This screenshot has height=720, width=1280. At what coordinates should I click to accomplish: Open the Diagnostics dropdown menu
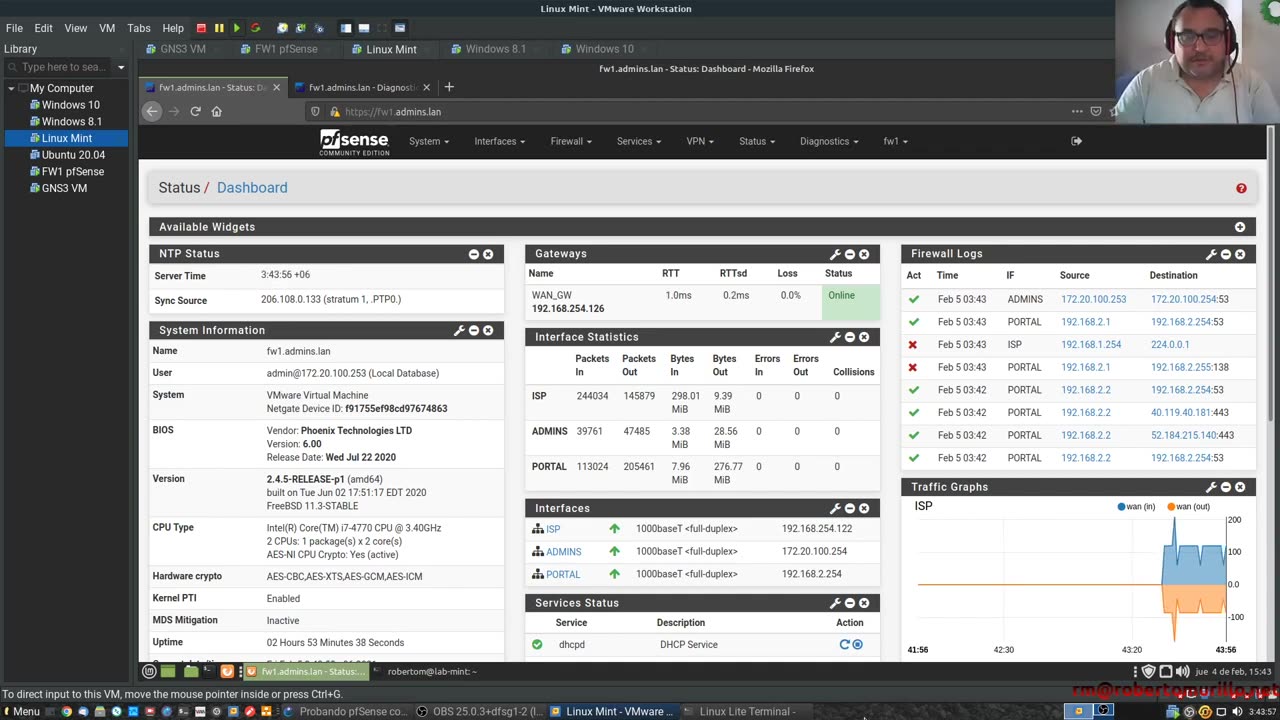point(829,141)
